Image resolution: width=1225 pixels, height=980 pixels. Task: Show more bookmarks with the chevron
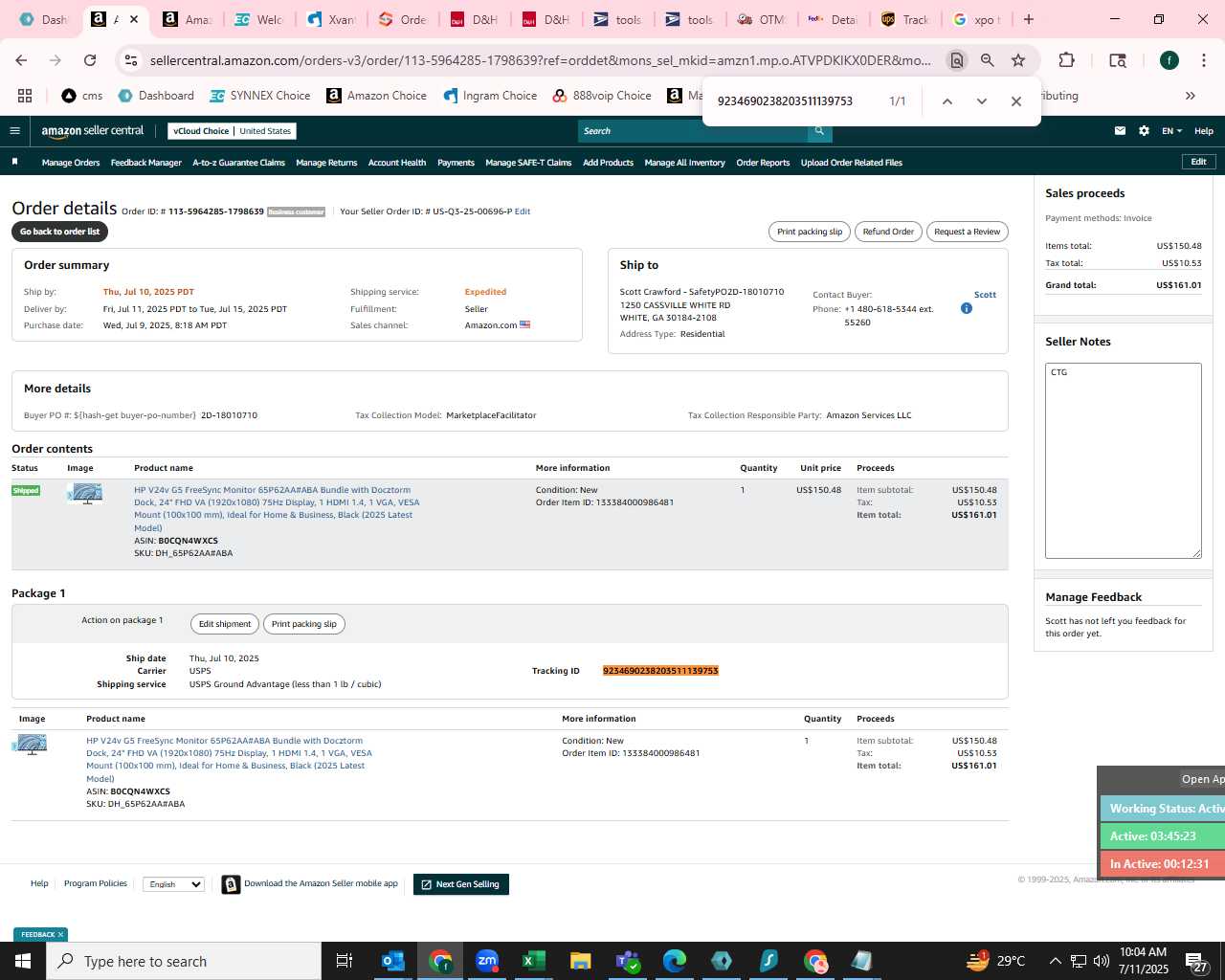(x=1190, y=96)
